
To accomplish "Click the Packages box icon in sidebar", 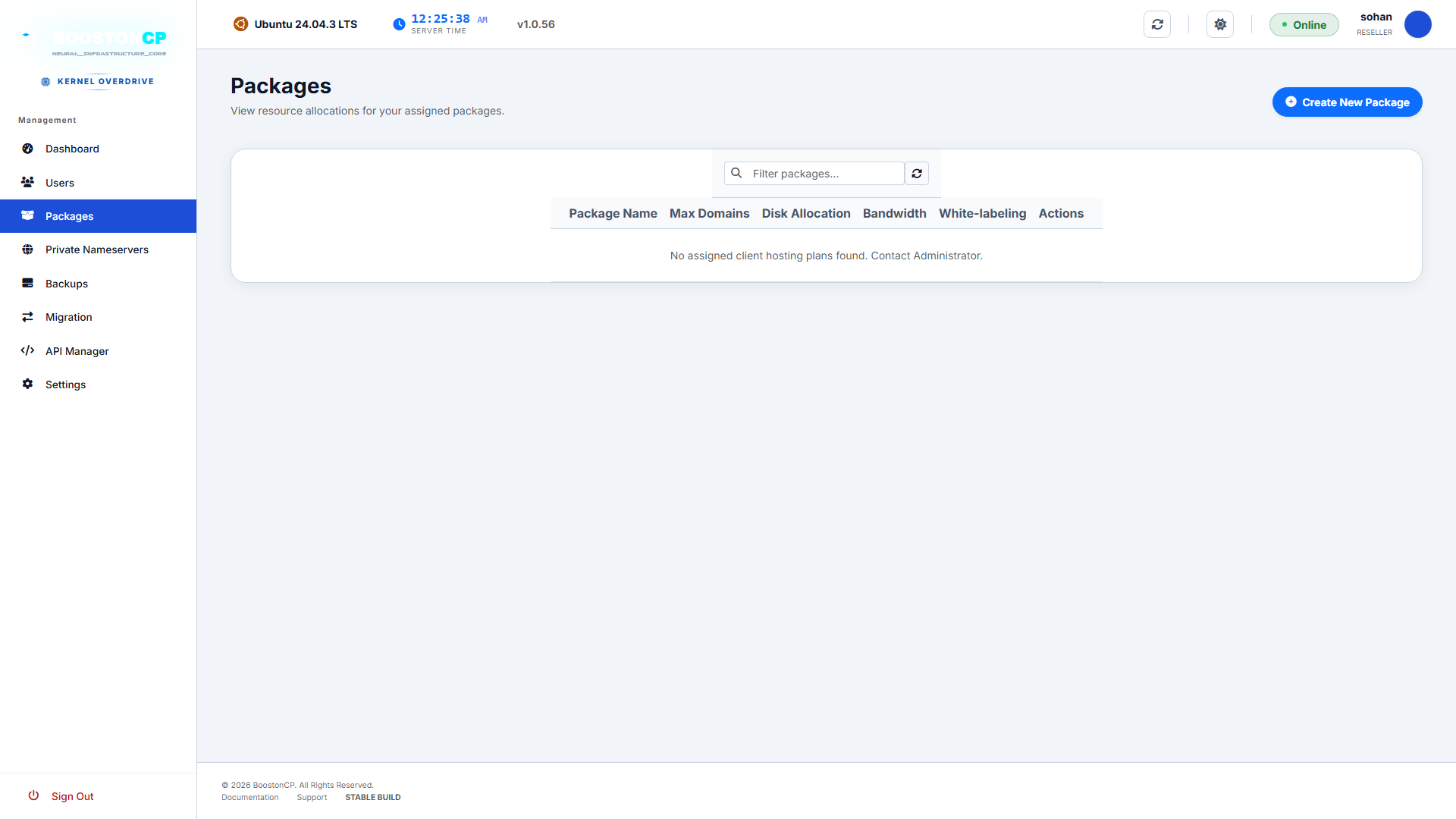I will [27, 215].
